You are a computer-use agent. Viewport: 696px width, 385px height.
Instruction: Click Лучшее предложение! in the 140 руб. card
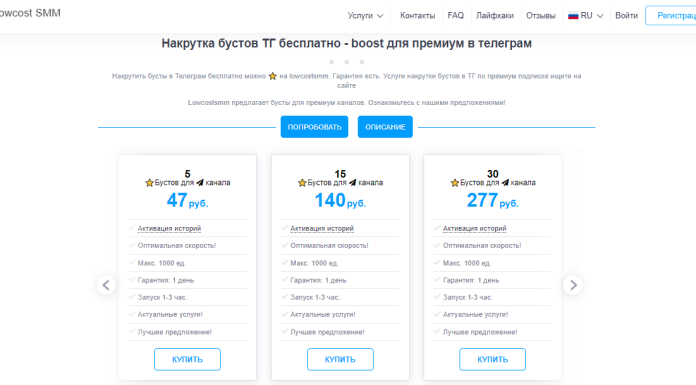[x=327, y=332]
